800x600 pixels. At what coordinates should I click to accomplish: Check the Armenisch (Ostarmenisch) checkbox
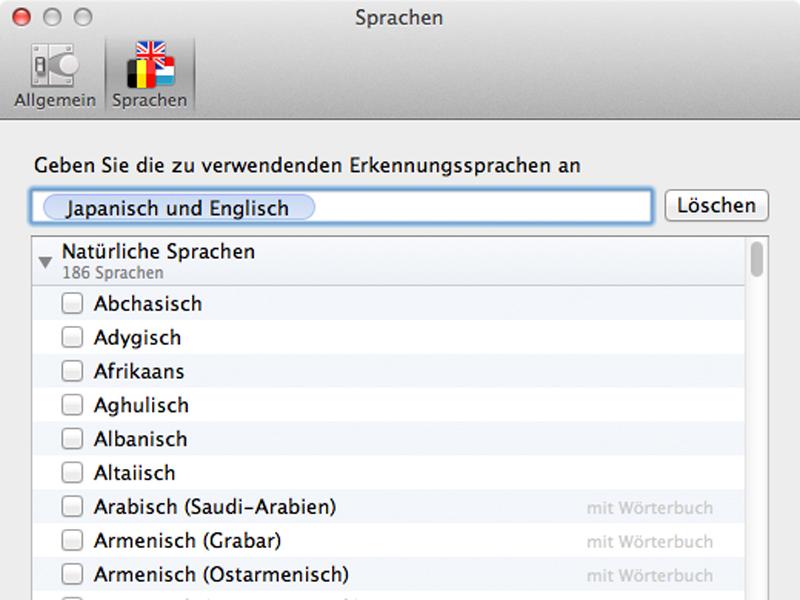coord(72,574)
